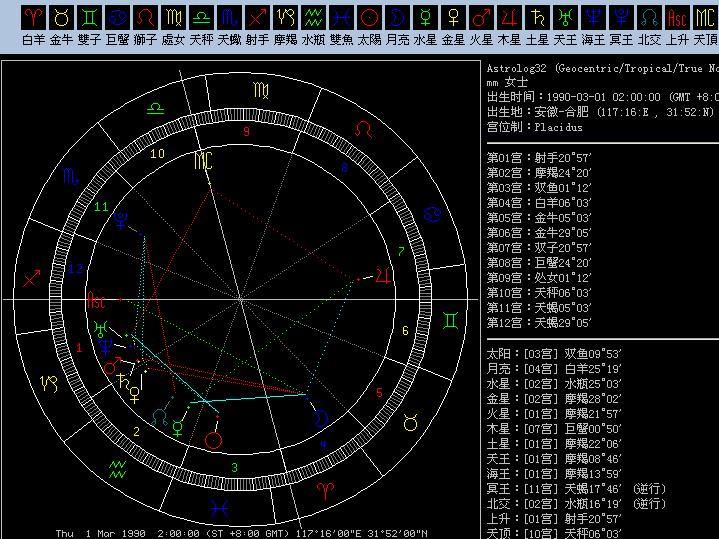This screenshot has height=539, width=719.
Task: Click the row '第04宫:白羊06°03''
Action: click(x=539, y=203)
